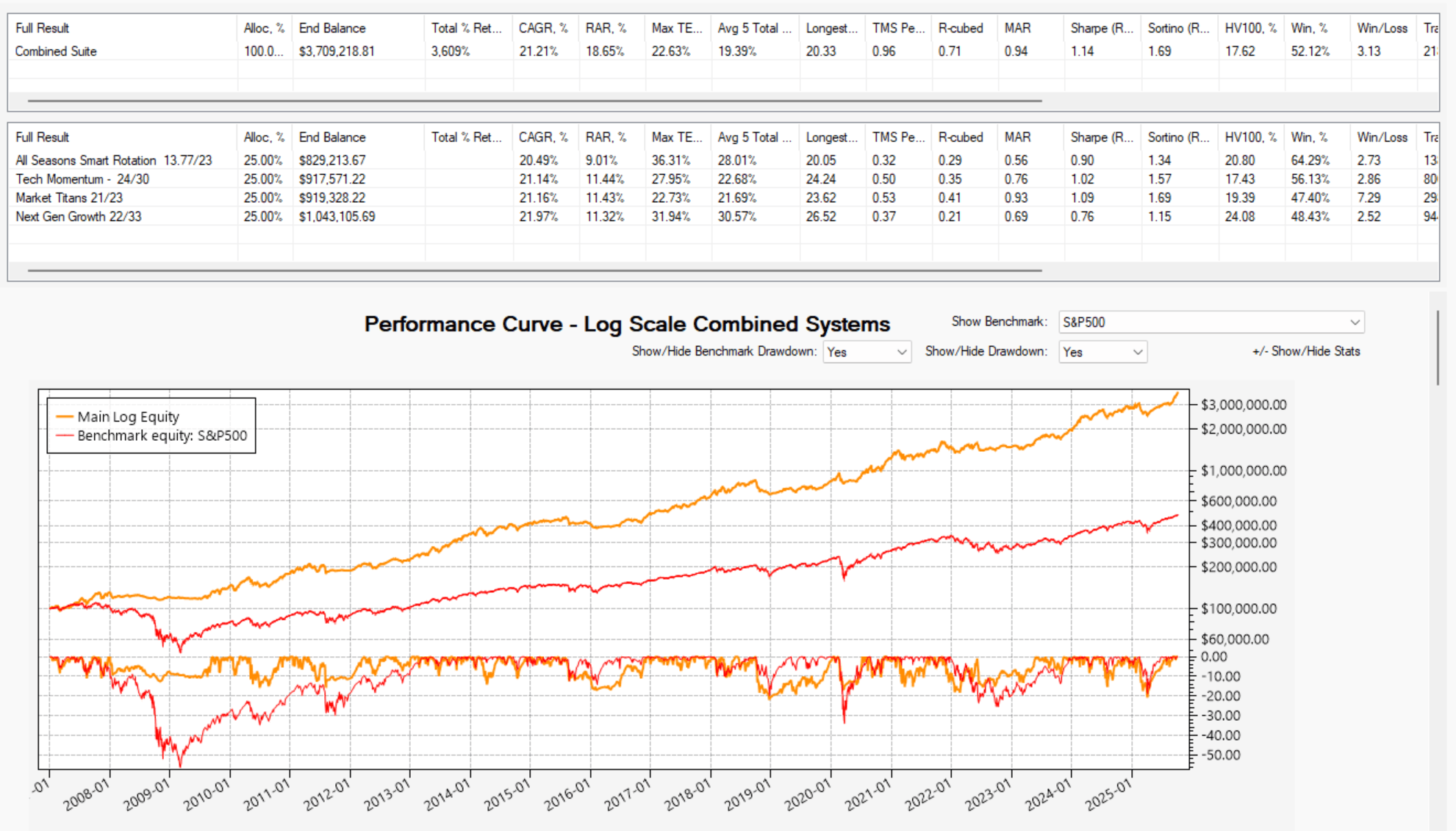Click the MAR column header in top table

click(1017, 28)
